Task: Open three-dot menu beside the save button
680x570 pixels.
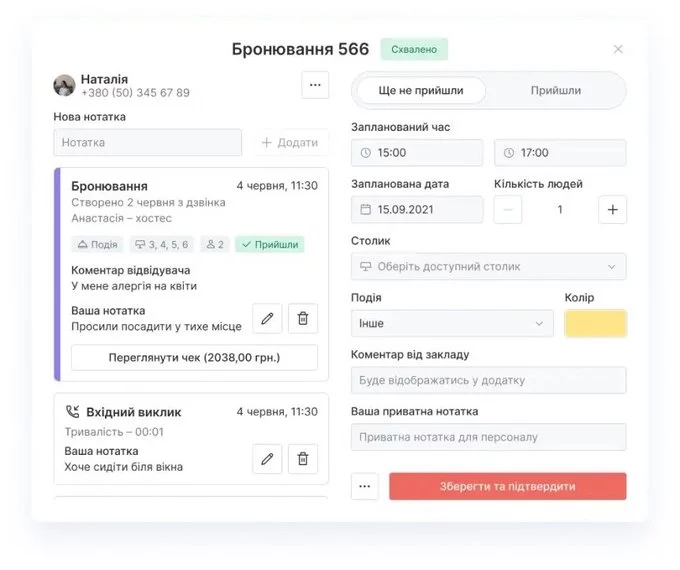Action: [x=365, y=486]
